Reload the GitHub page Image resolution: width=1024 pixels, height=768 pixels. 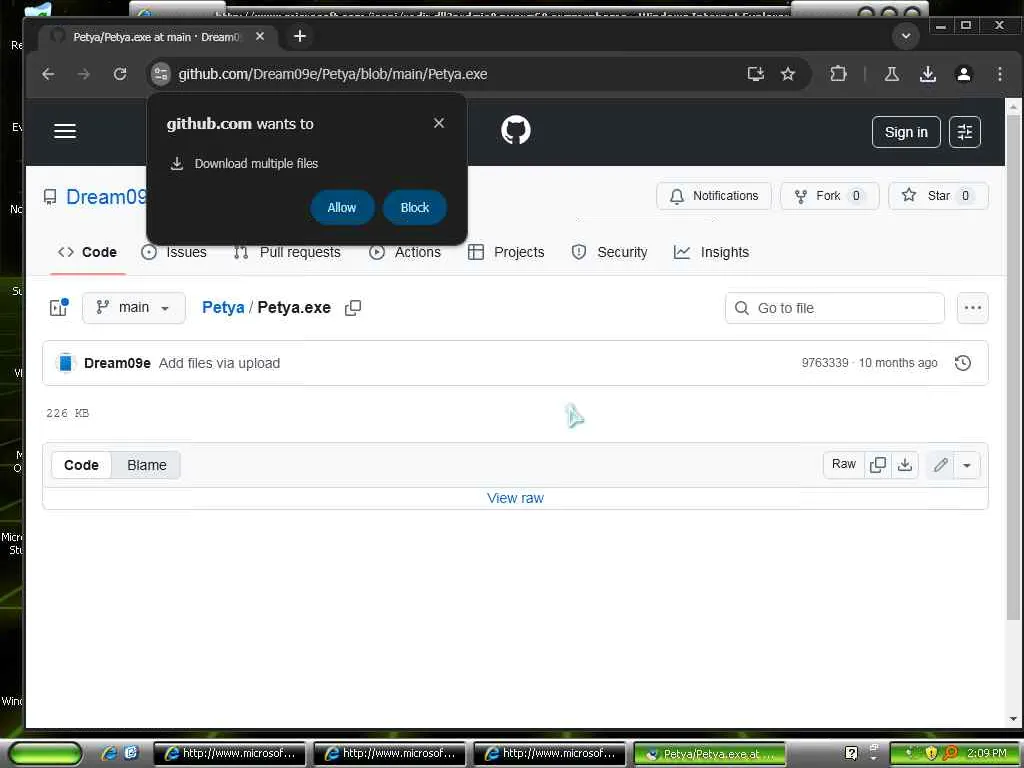click(x=120, y=74)
